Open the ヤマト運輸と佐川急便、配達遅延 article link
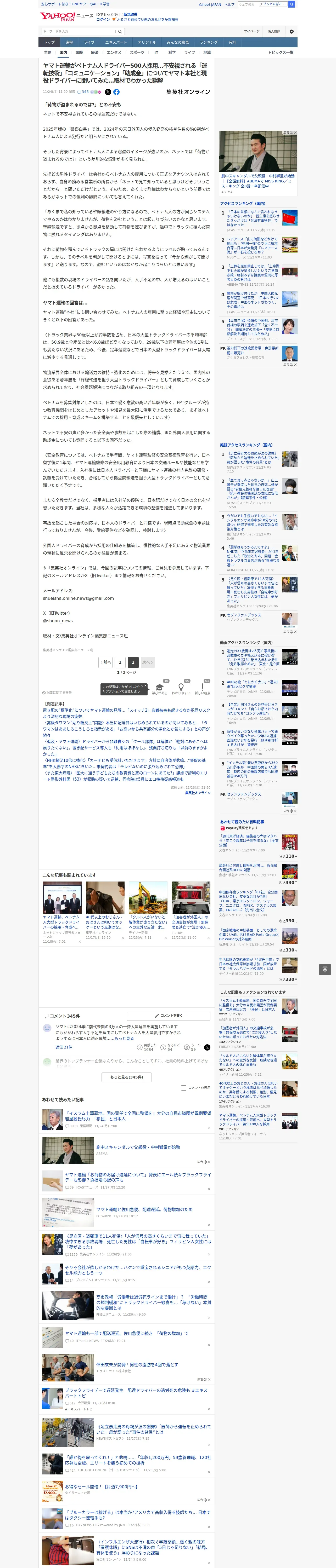 pyautogui.click(x=144, y=1209)
